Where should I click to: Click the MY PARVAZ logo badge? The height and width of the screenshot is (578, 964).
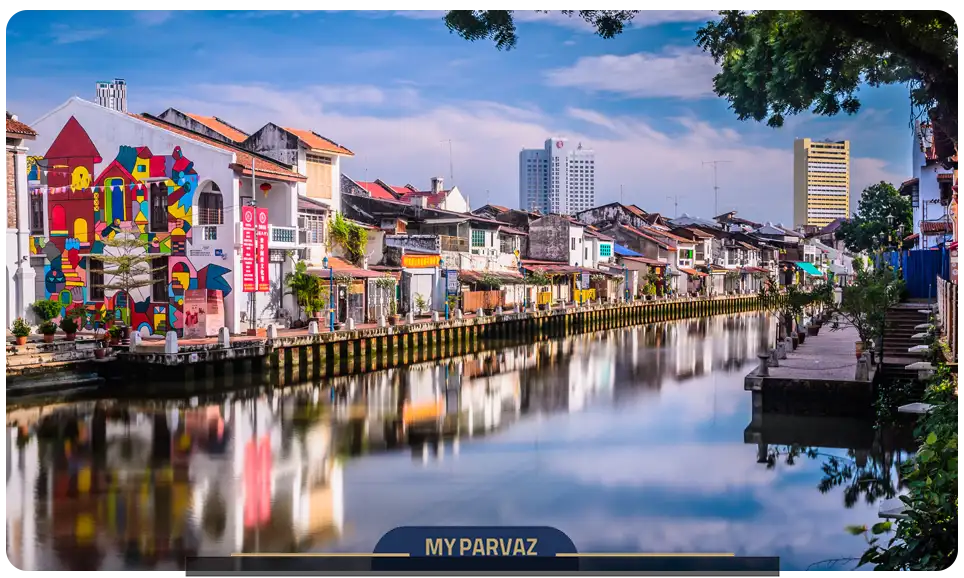point(474,546)
